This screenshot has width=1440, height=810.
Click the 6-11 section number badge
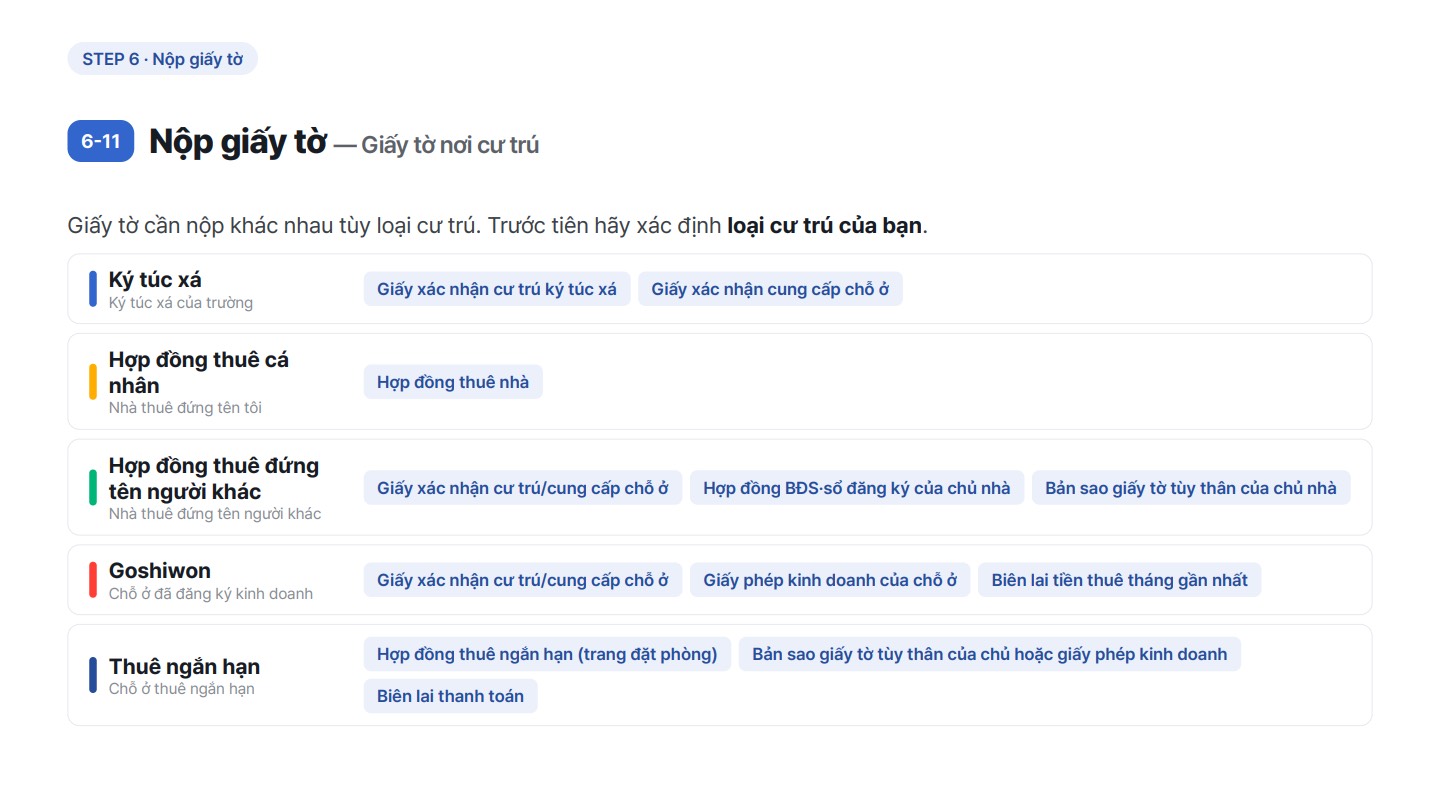click(101, 141)
